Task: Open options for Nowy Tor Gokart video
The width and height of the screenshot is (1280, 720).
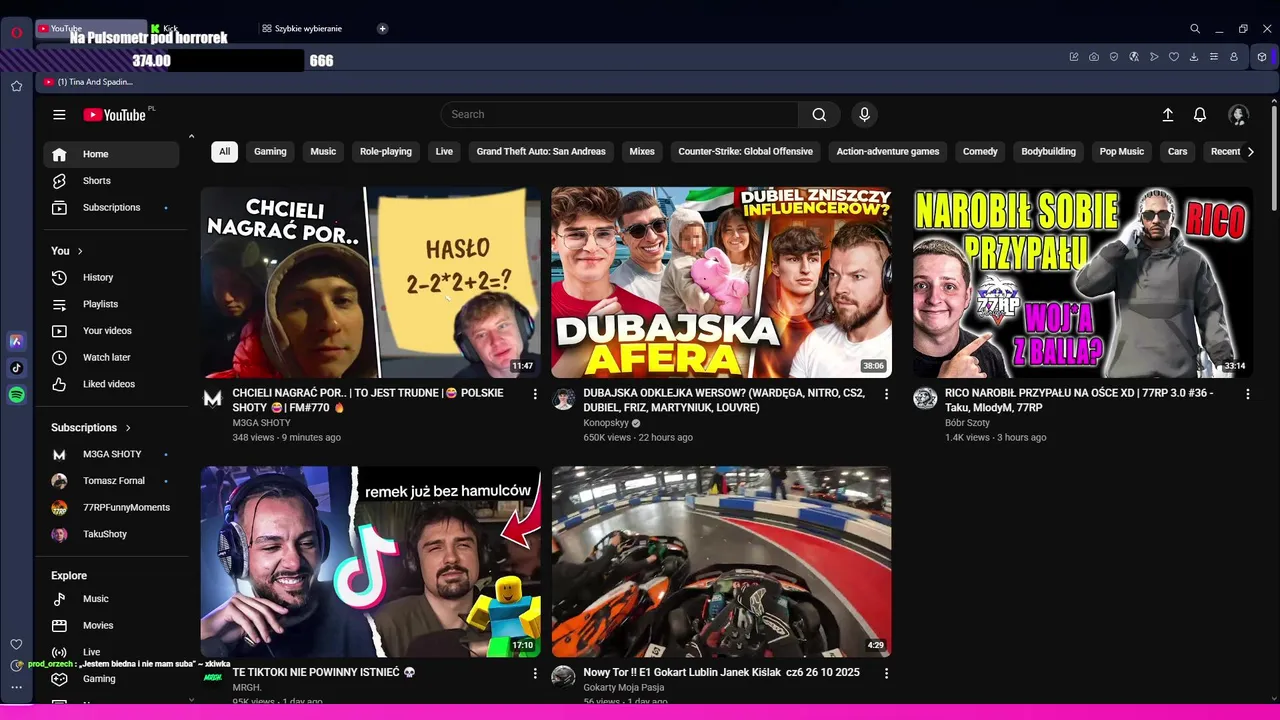Action: 886,673
